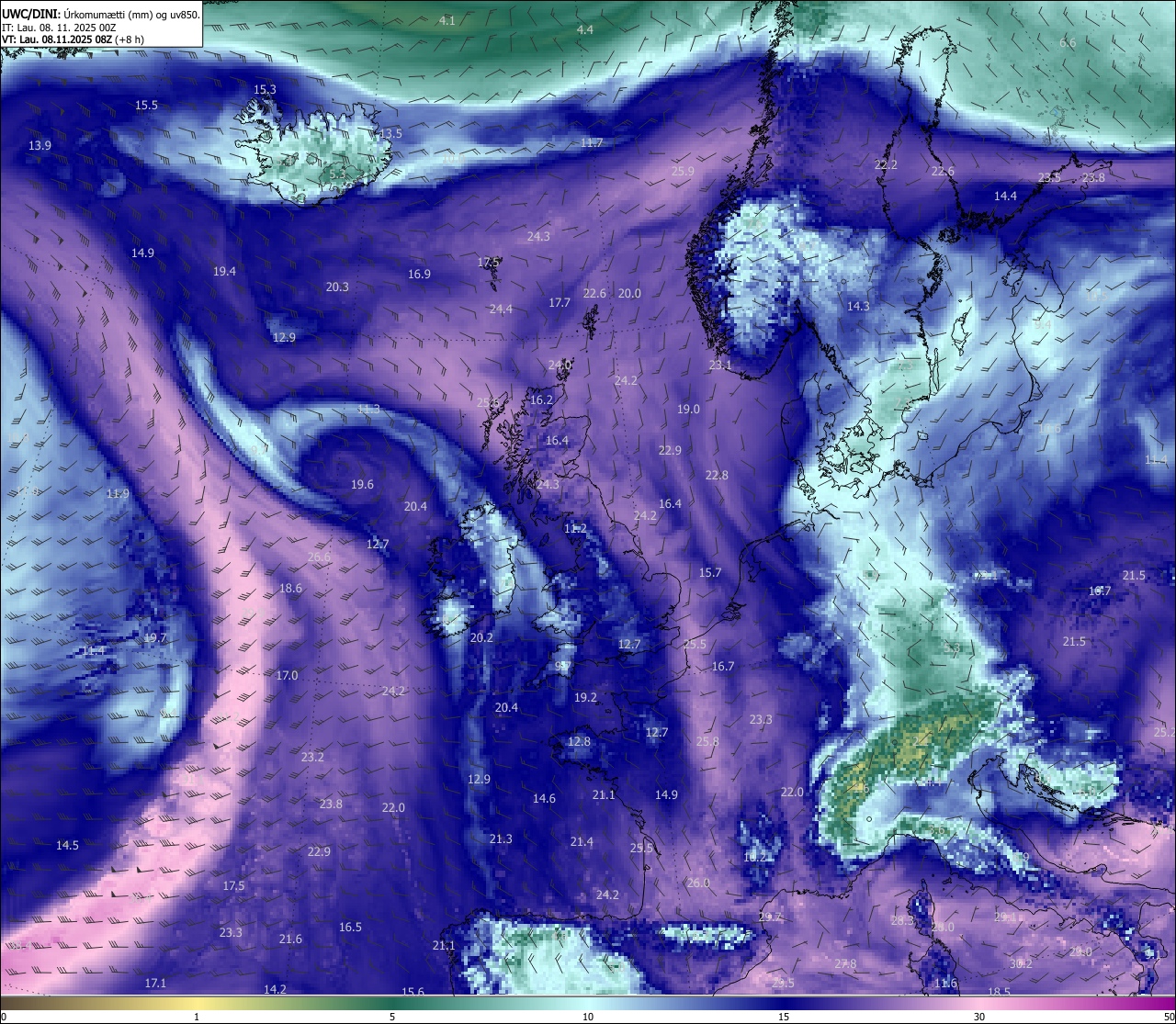The height and width of the screenshot is (1024, 1176).
Task: Click the 23.2 value on the map
Action: (312, 758)
